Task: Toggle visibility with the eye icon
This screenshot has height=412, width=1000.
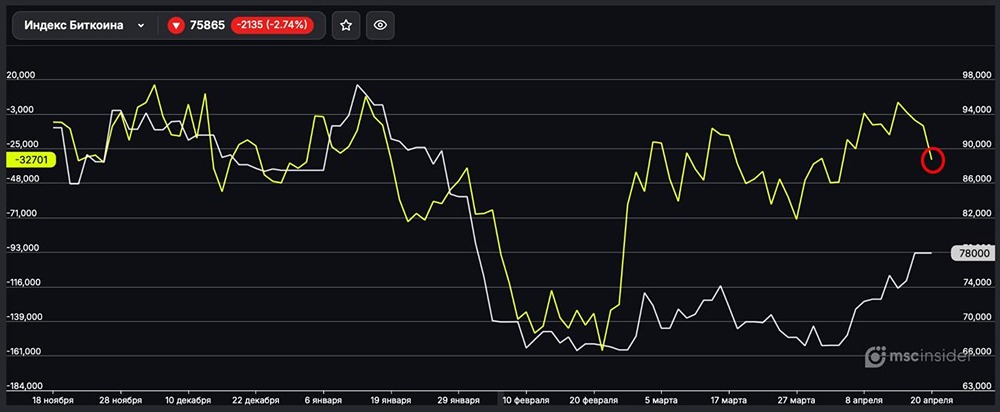Action: coord(379,26)
